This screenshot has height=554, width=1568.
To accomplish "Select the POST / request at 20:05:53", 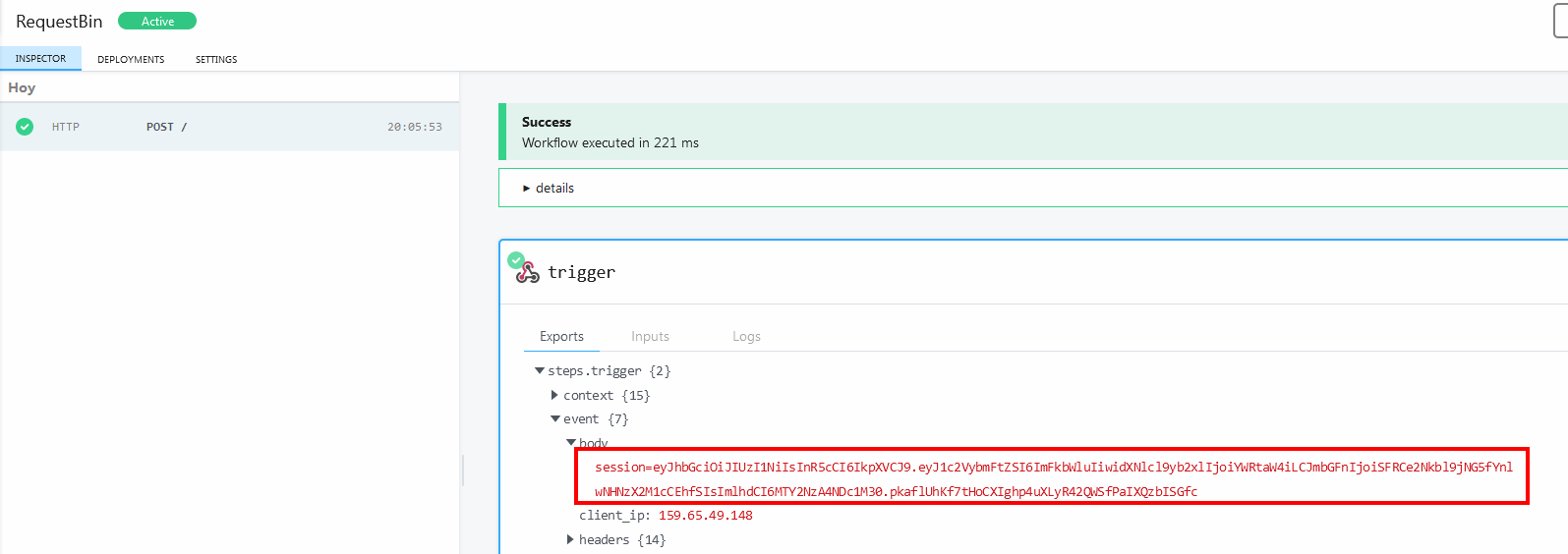I will coord(229,127).
